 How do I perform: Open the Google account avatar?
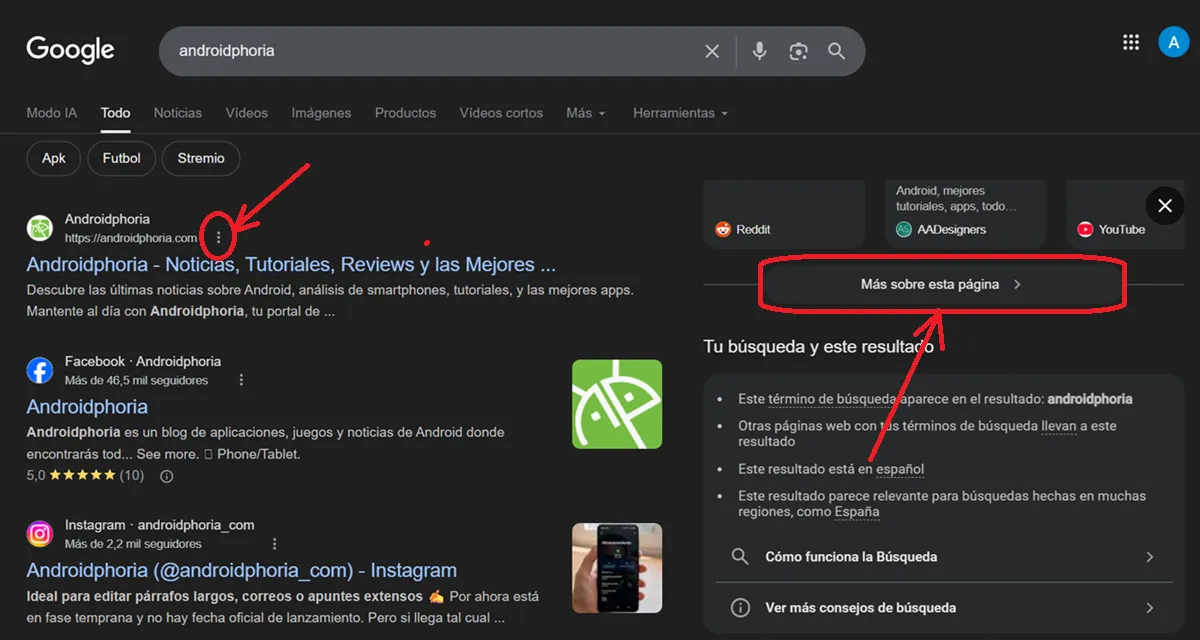[x=1172, y=42]
